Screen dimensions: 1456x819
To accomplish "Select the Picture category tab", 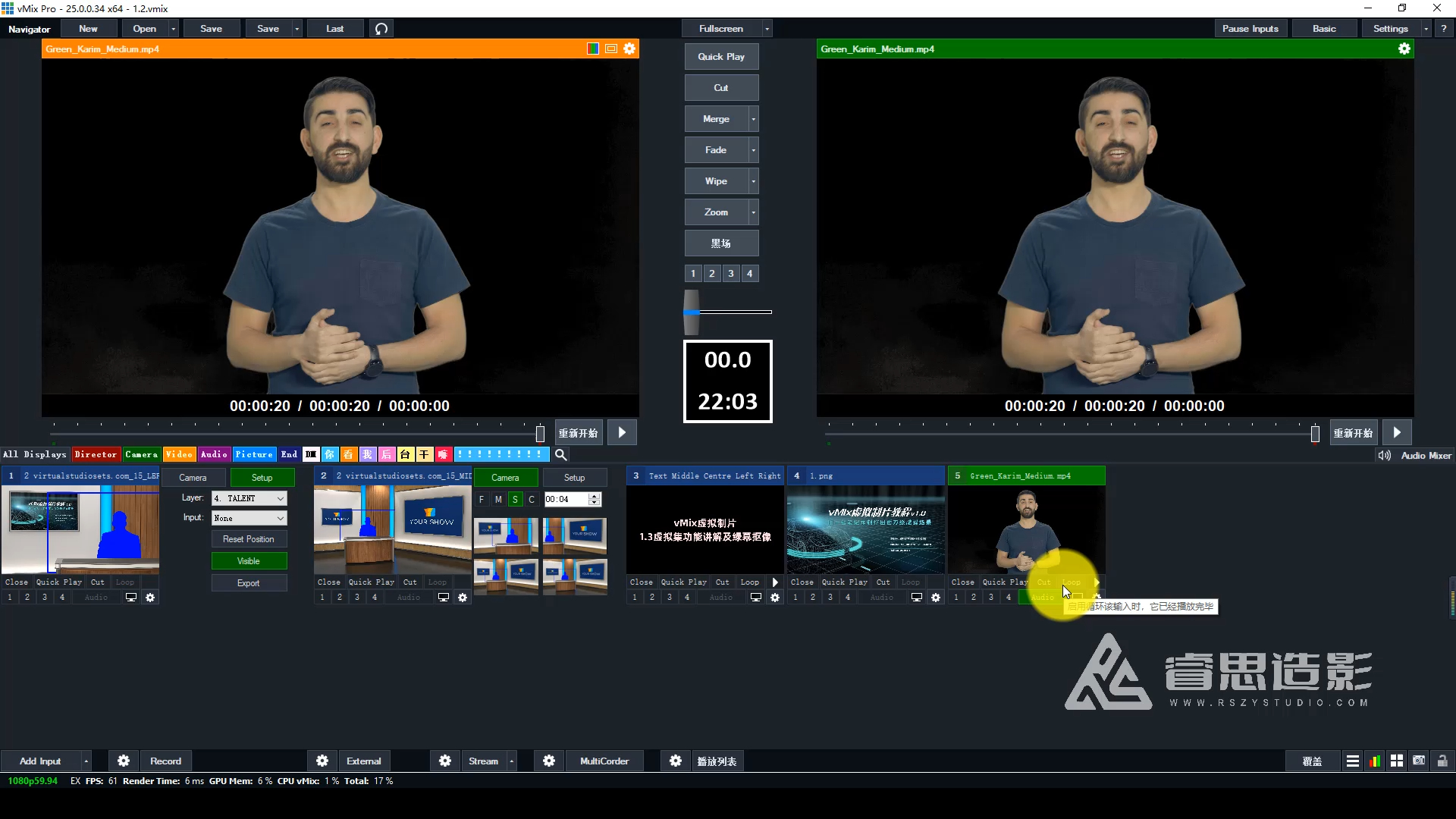I will pos(253,454).
